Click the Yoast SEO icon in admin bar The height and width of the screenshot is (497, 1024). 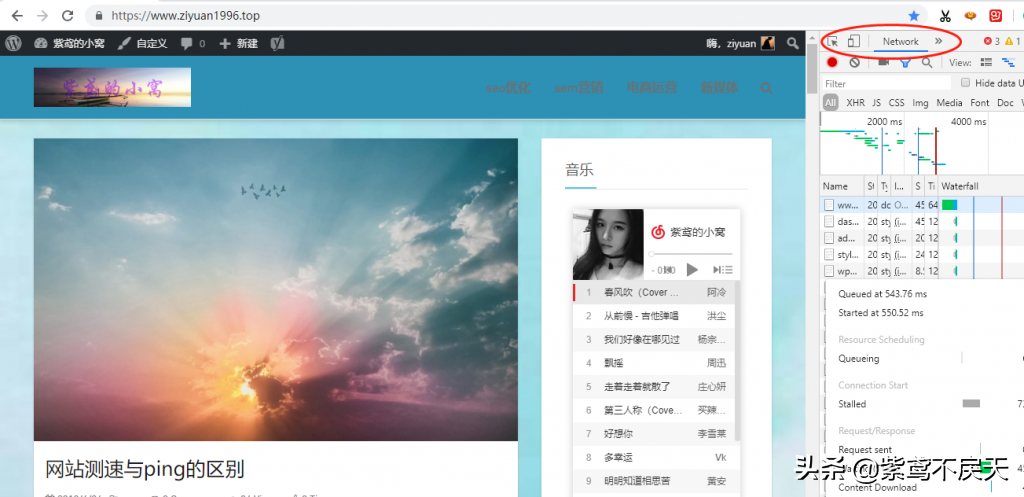click(x=278, y=44)
